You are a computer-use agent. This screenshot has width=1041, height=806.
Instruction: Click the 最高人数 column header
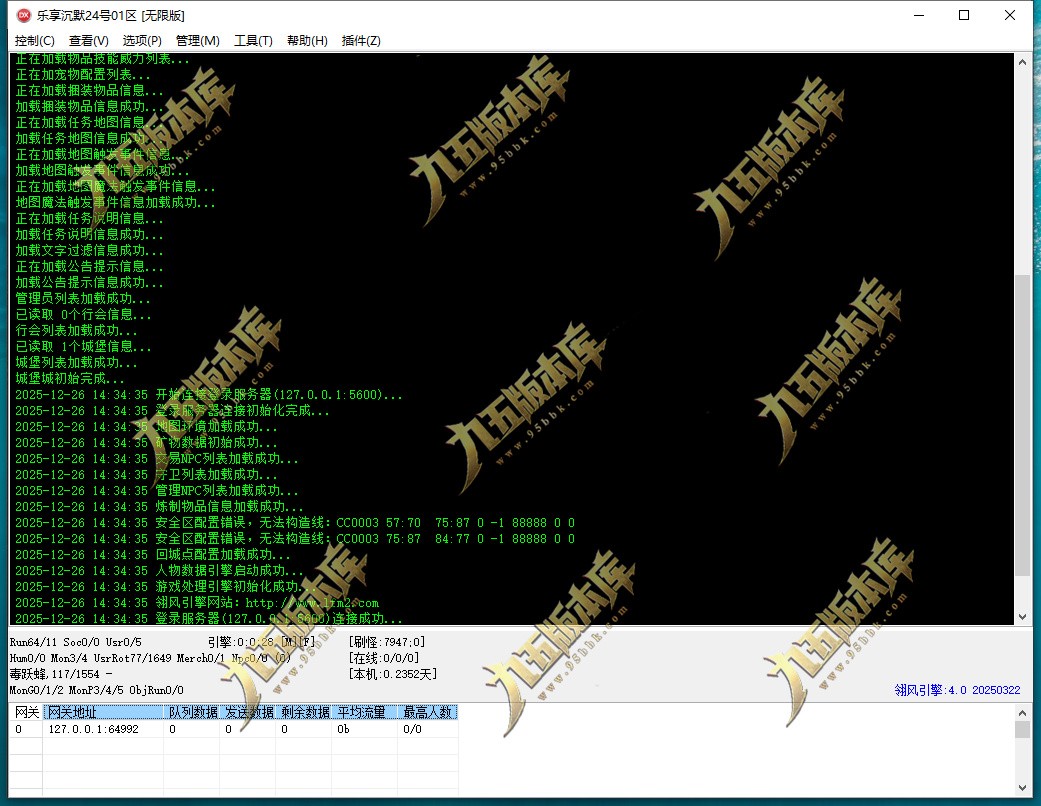tap(428, 712)
